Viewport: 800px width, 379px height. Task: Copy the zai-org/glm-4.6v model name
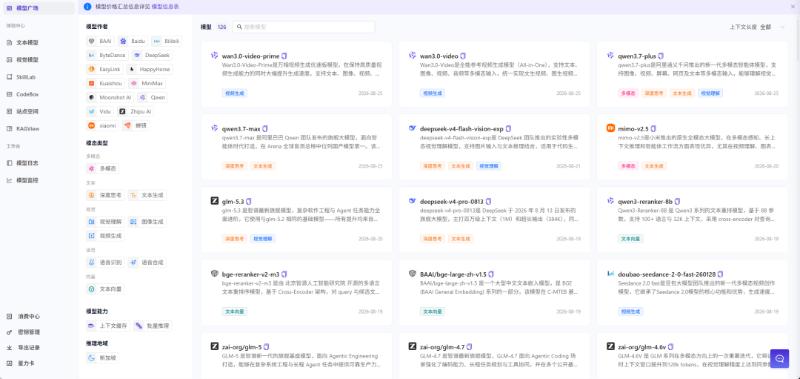point(670,347)
